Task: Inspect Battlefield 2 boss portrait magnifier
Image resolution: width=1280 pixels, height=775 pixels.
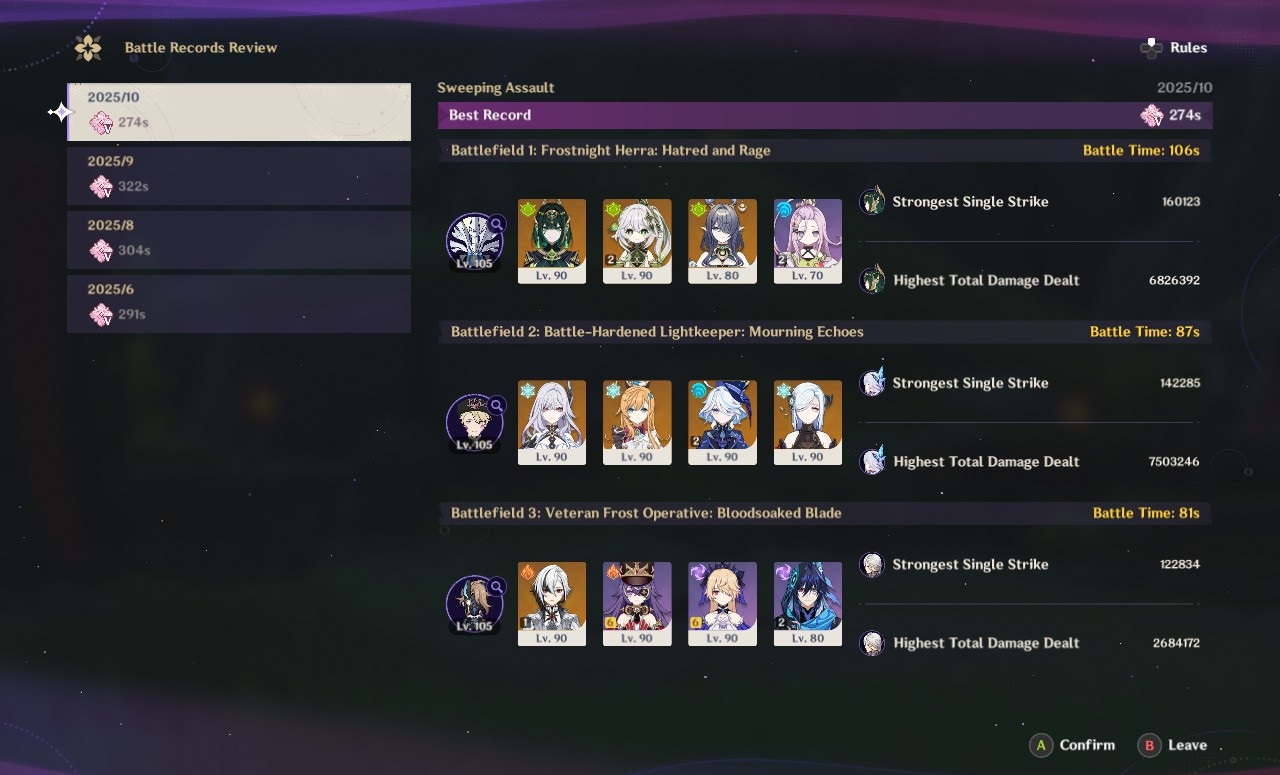Action: 497,406
